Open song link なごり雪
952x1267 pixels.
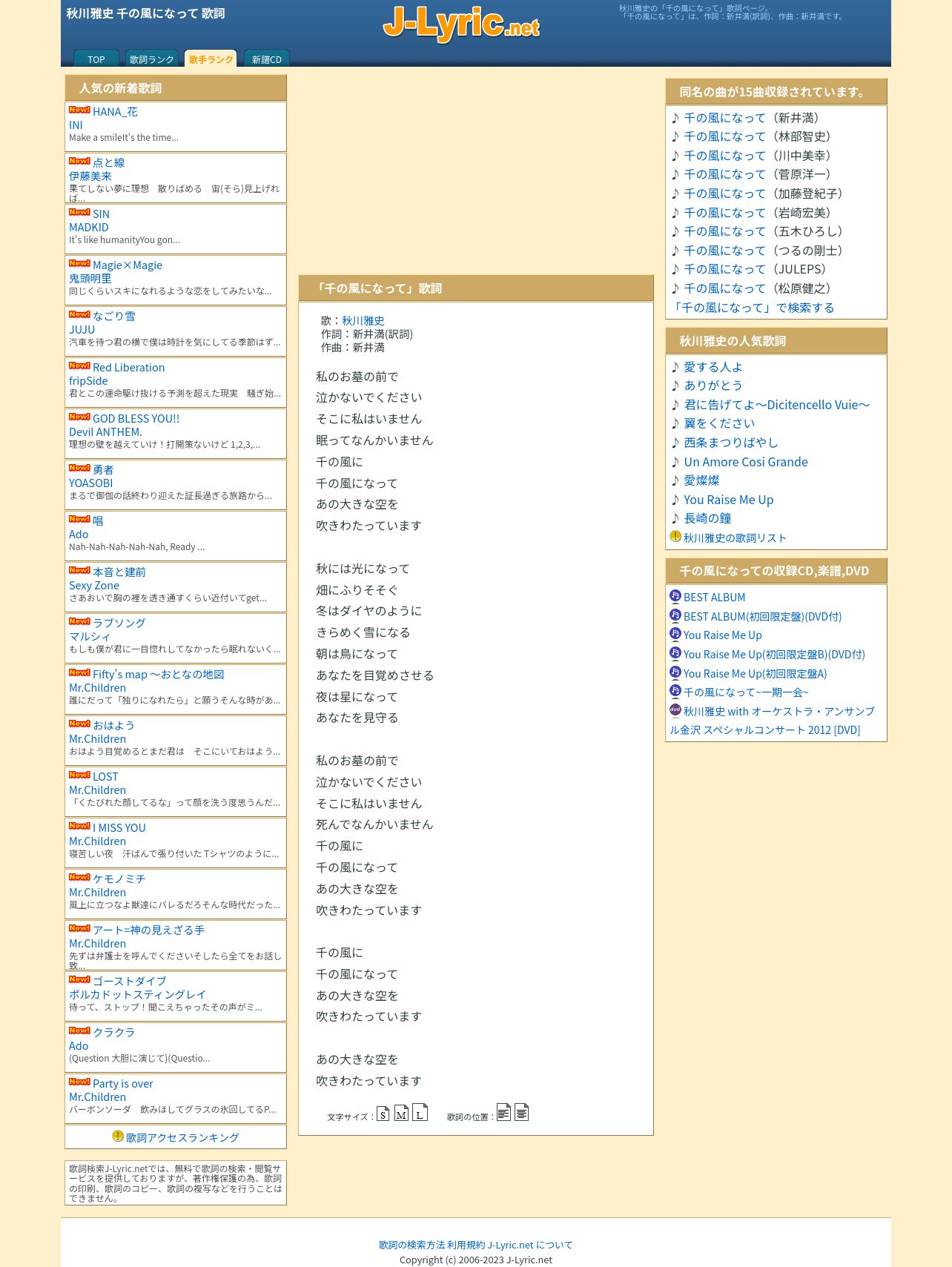[113, 317]
